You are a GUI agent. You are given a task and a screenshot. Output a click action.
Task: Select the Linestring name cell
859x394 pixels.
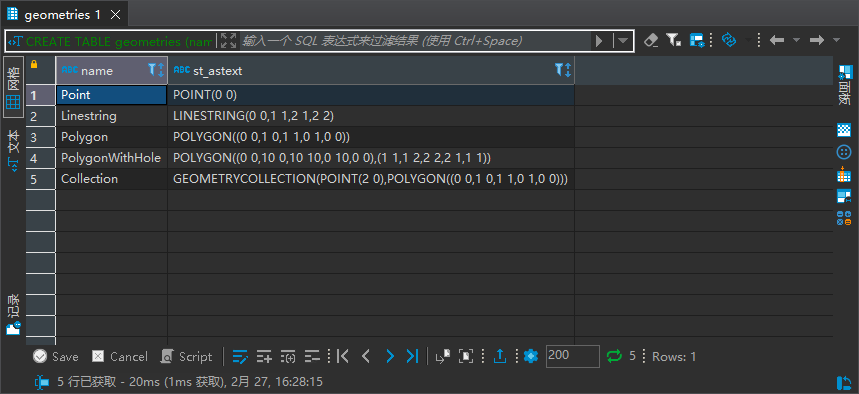[112, 116]
